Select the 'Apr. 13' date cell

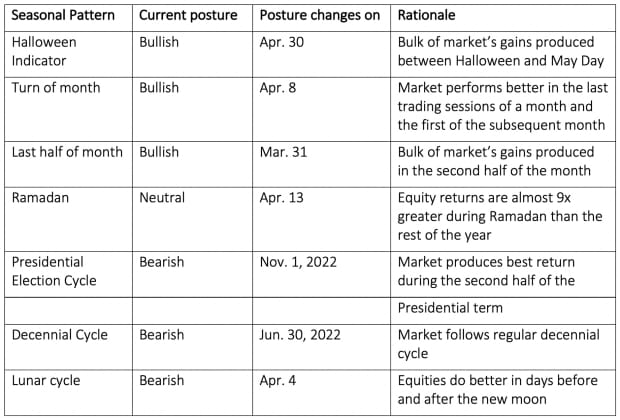click(281, 198)
